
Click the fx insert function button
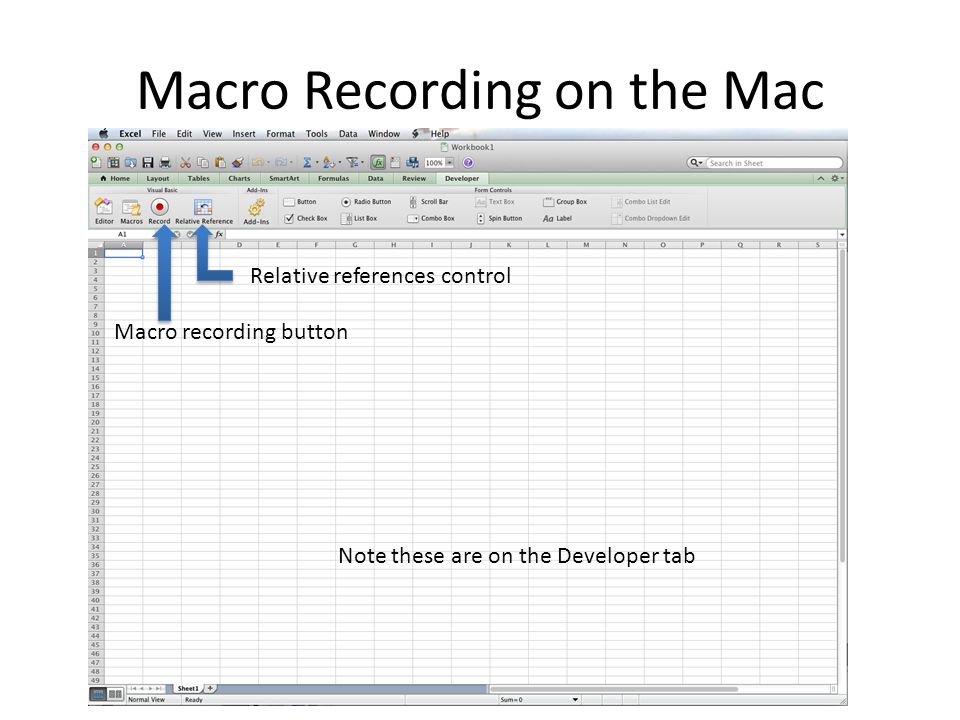pyautogui.click(x=219, y=234)
